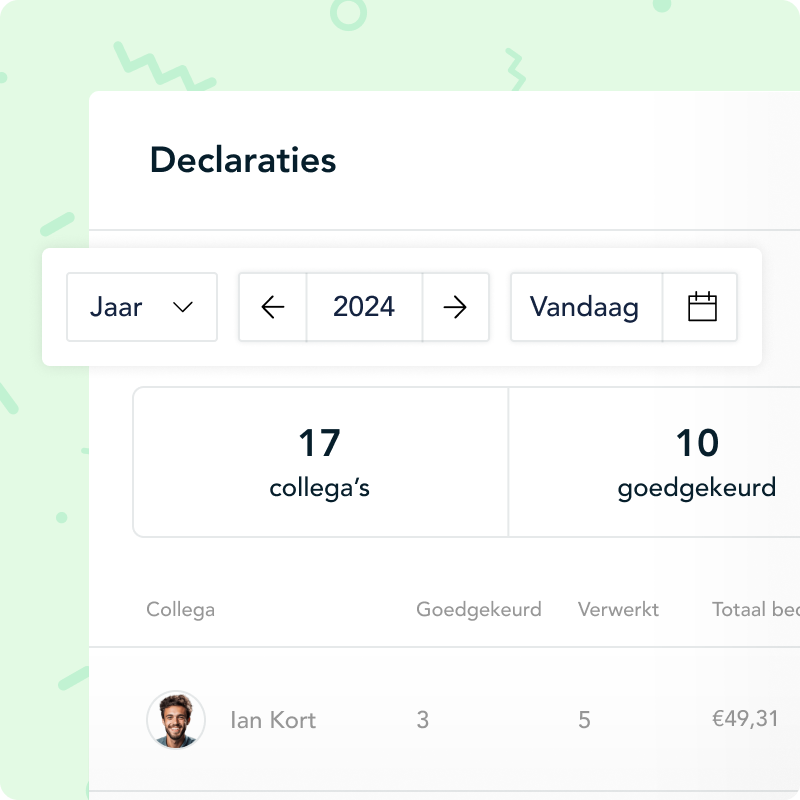The image size is (800, 800).
Task: Click Ian Kort's profile avatar
Action: pyautogui.click(x=176, y=720)
